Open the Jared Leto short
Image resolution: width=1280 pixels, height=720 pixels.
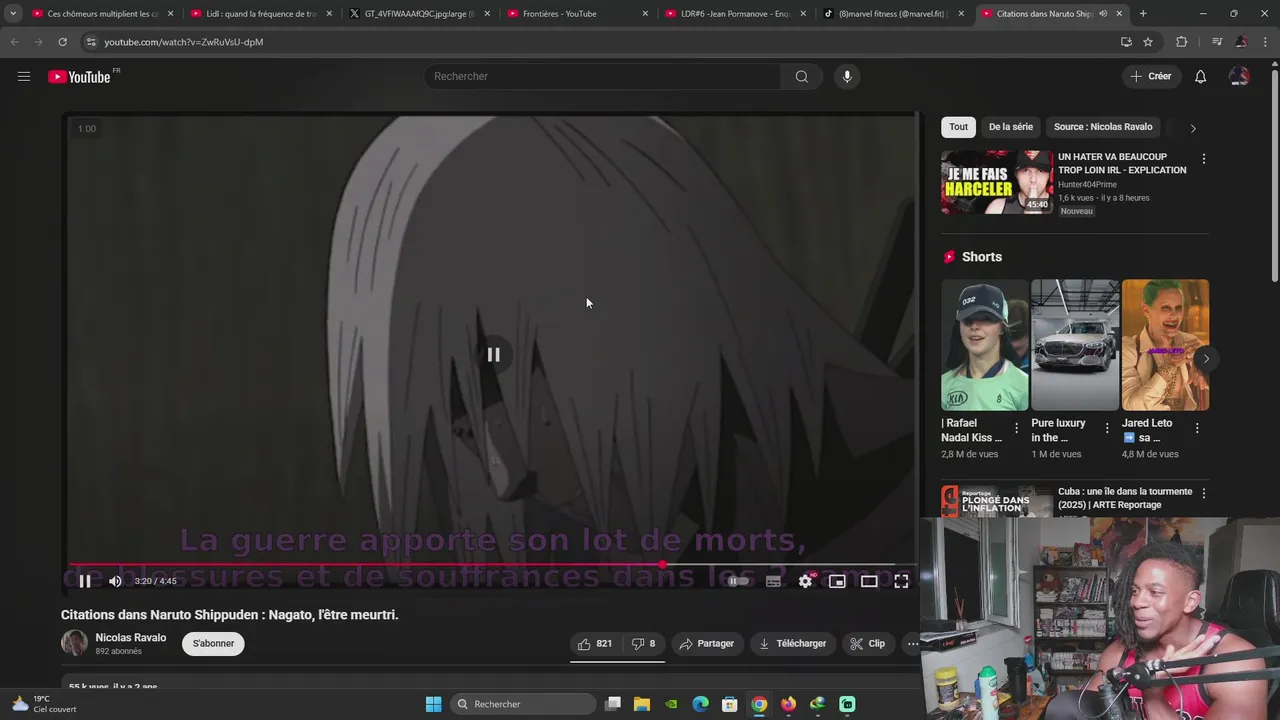click(1165, 345)
